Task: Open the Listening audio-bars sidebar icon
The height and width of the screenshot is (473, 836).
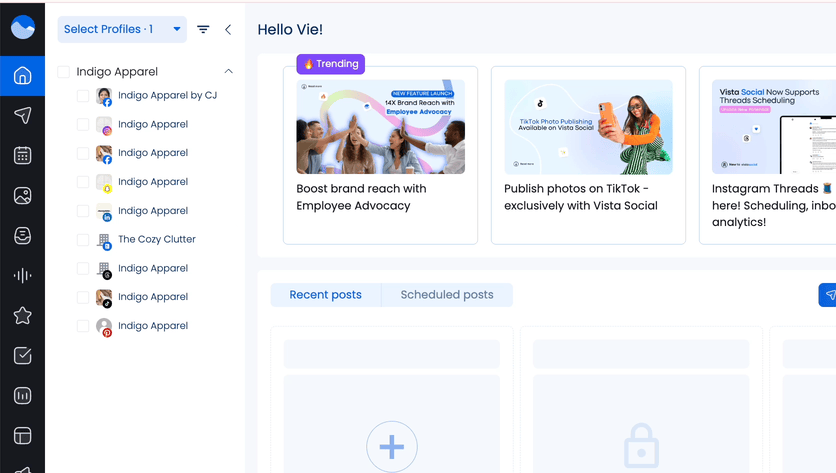Action: [x=22, y=276]
